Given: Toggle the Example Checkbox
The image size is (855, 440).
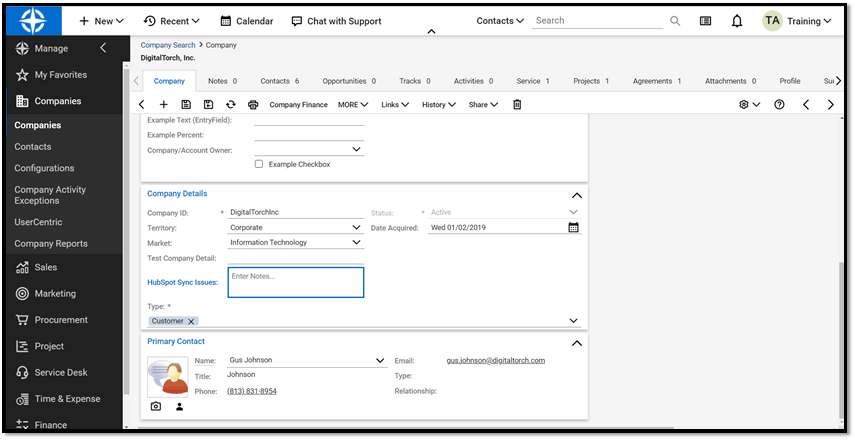Looking at the screenshot, I should click(259, 164).
